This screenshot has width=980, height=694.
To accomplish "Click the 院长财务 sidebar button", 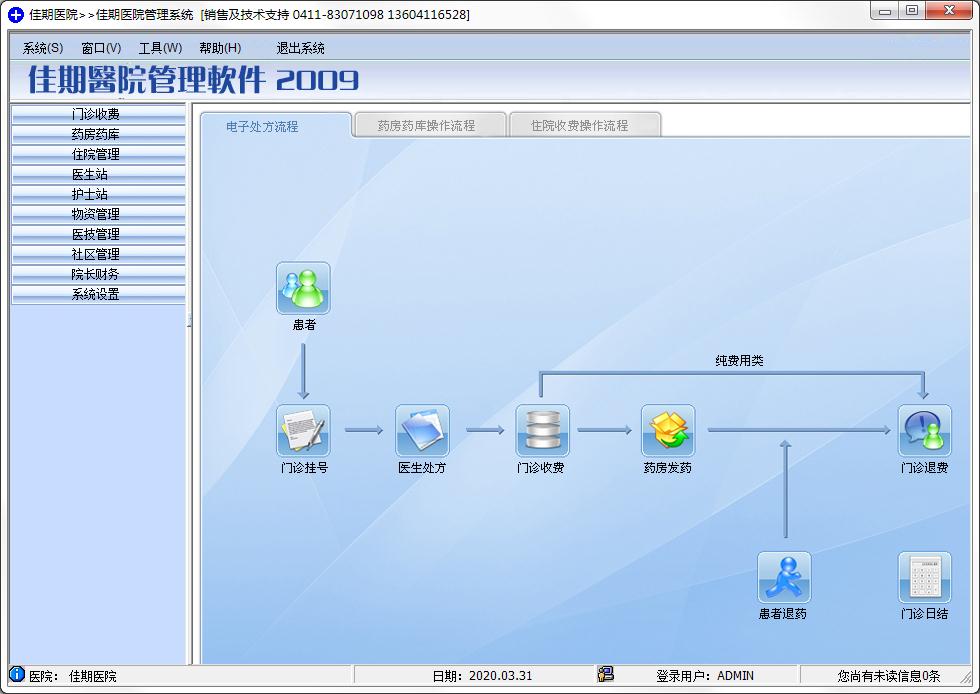I will click(x=98, y=274).
